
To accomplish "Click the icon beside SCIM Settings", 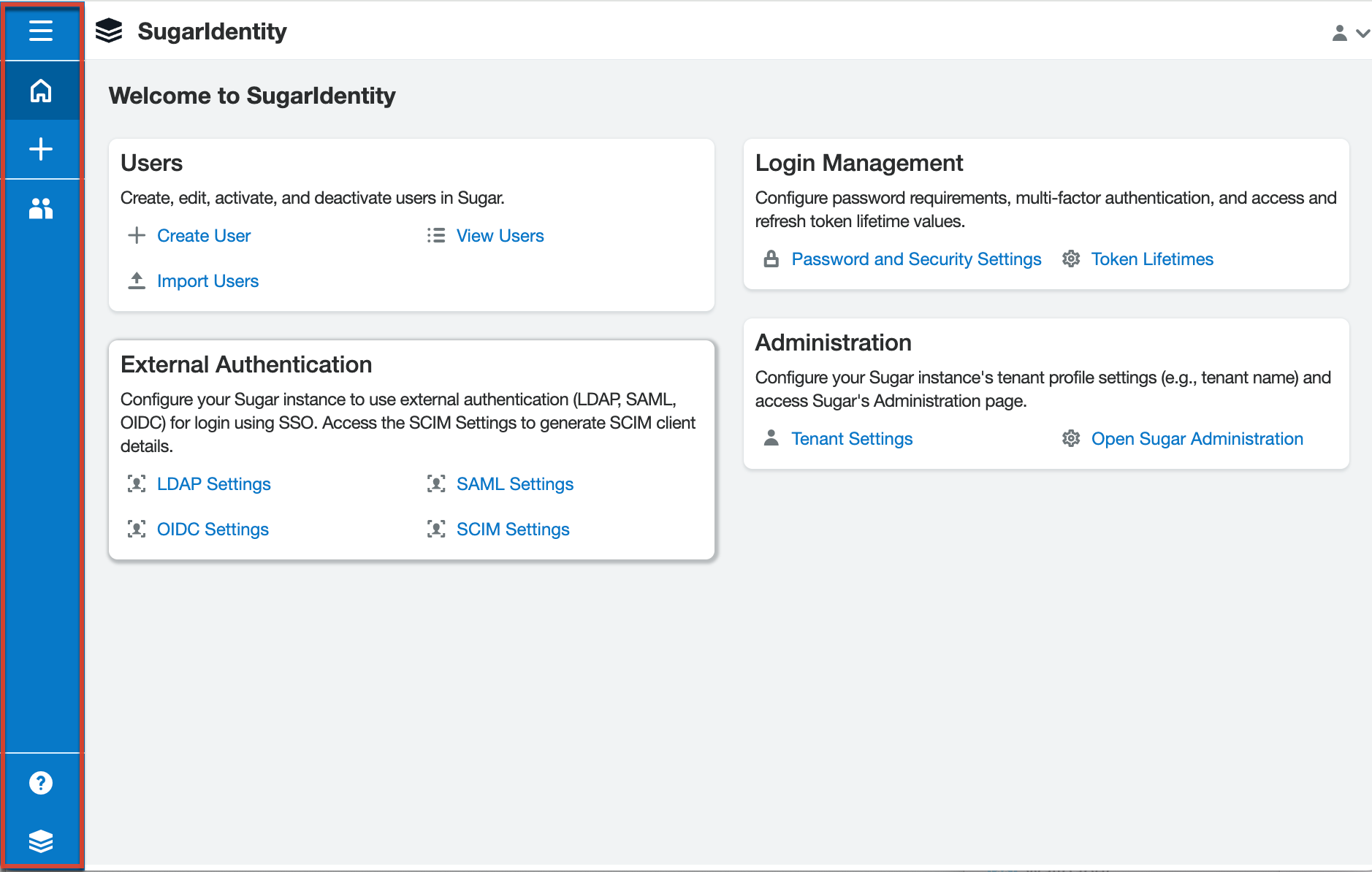I will pyautogui.click(x=436, y=529).
